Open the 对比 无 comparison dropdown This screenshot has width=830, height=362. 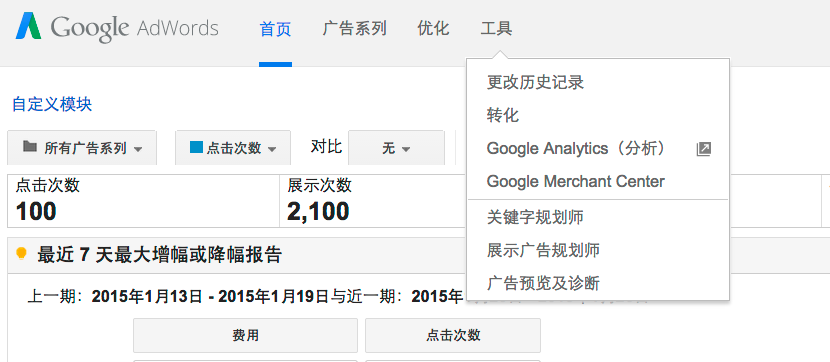tap(396, 148)
